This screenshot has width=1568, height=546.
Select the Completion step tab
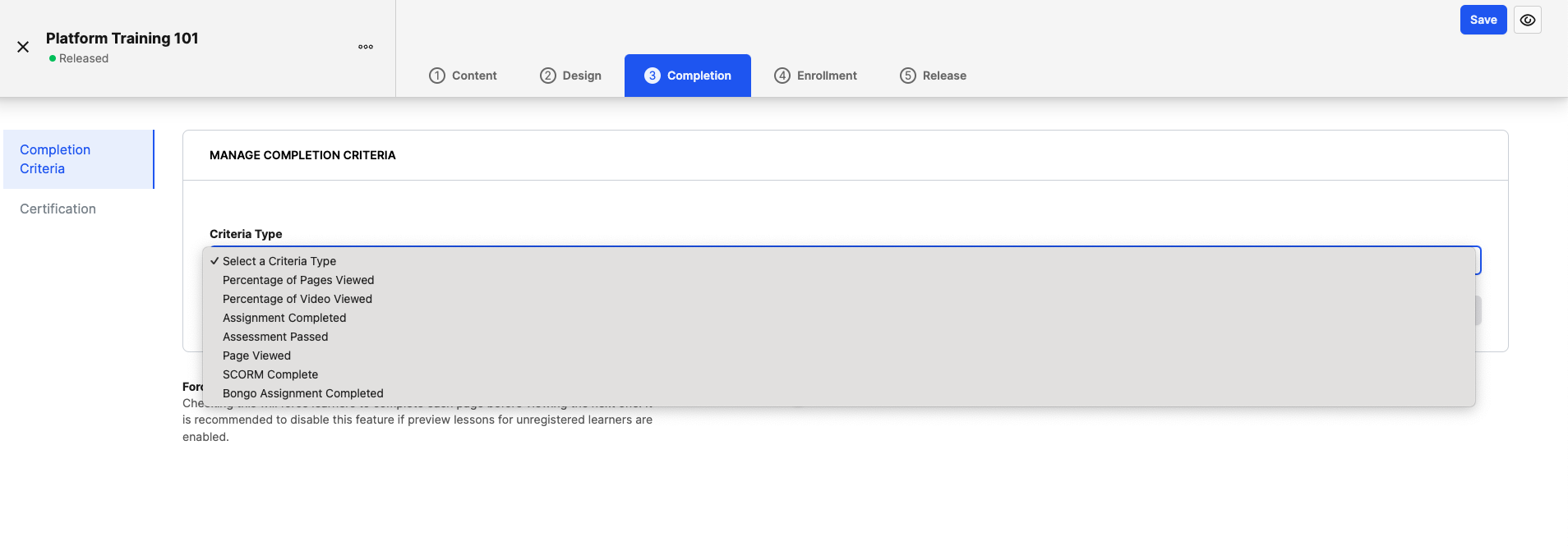point(688,76)
